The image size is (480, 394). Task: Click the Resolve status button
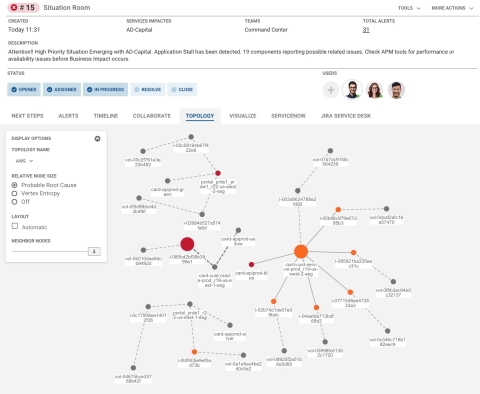click(x=147, y=89)
